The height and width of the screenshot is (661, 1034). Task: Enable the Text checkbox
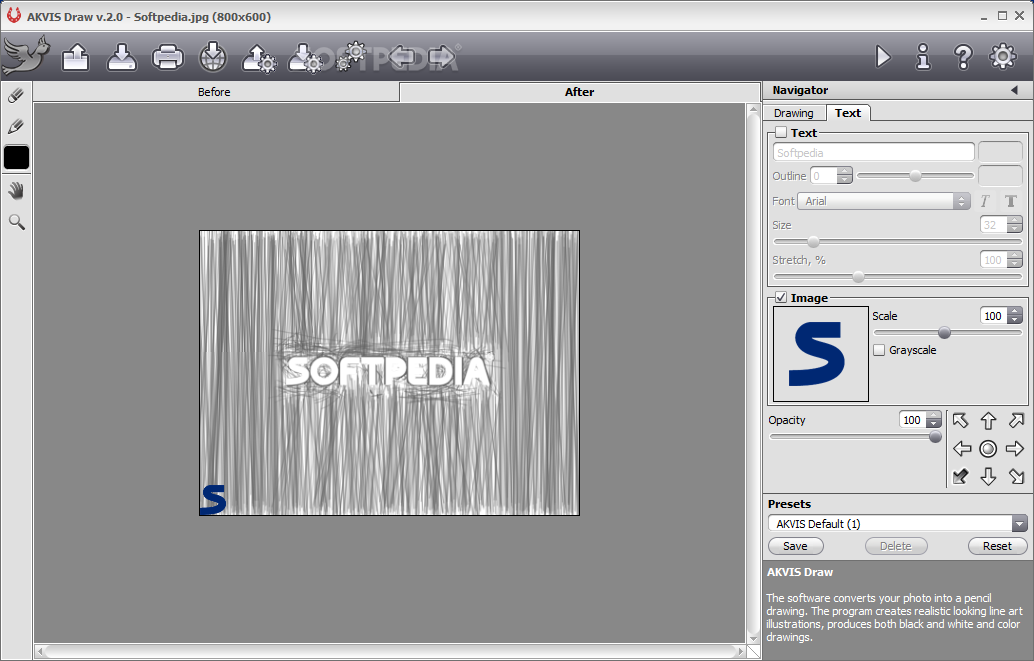click(x=781, y=133)
